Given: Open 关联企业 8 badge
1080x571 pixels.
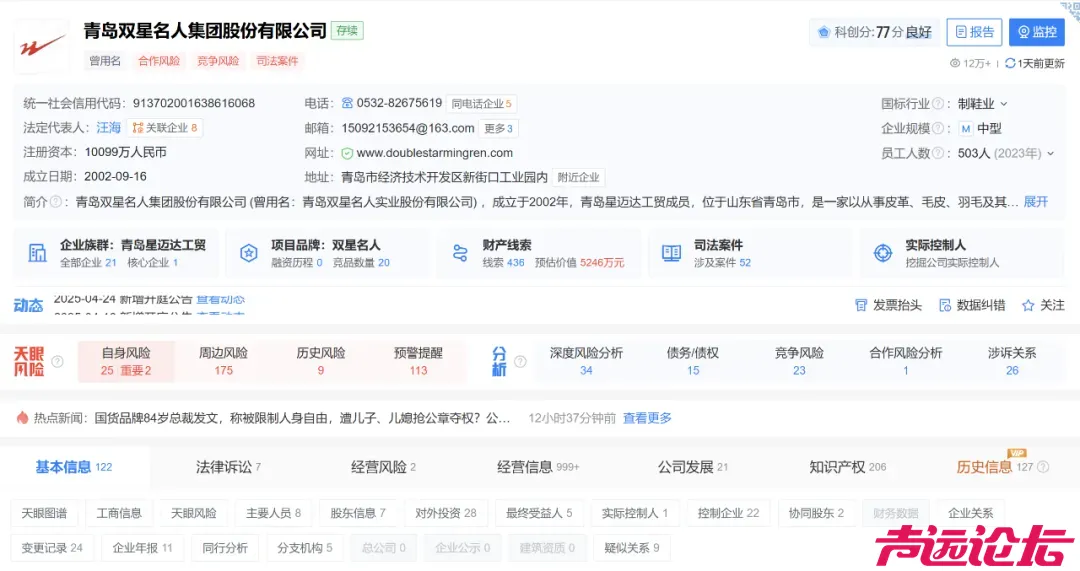Looking at the screenshot, I should tap(165, 127).
